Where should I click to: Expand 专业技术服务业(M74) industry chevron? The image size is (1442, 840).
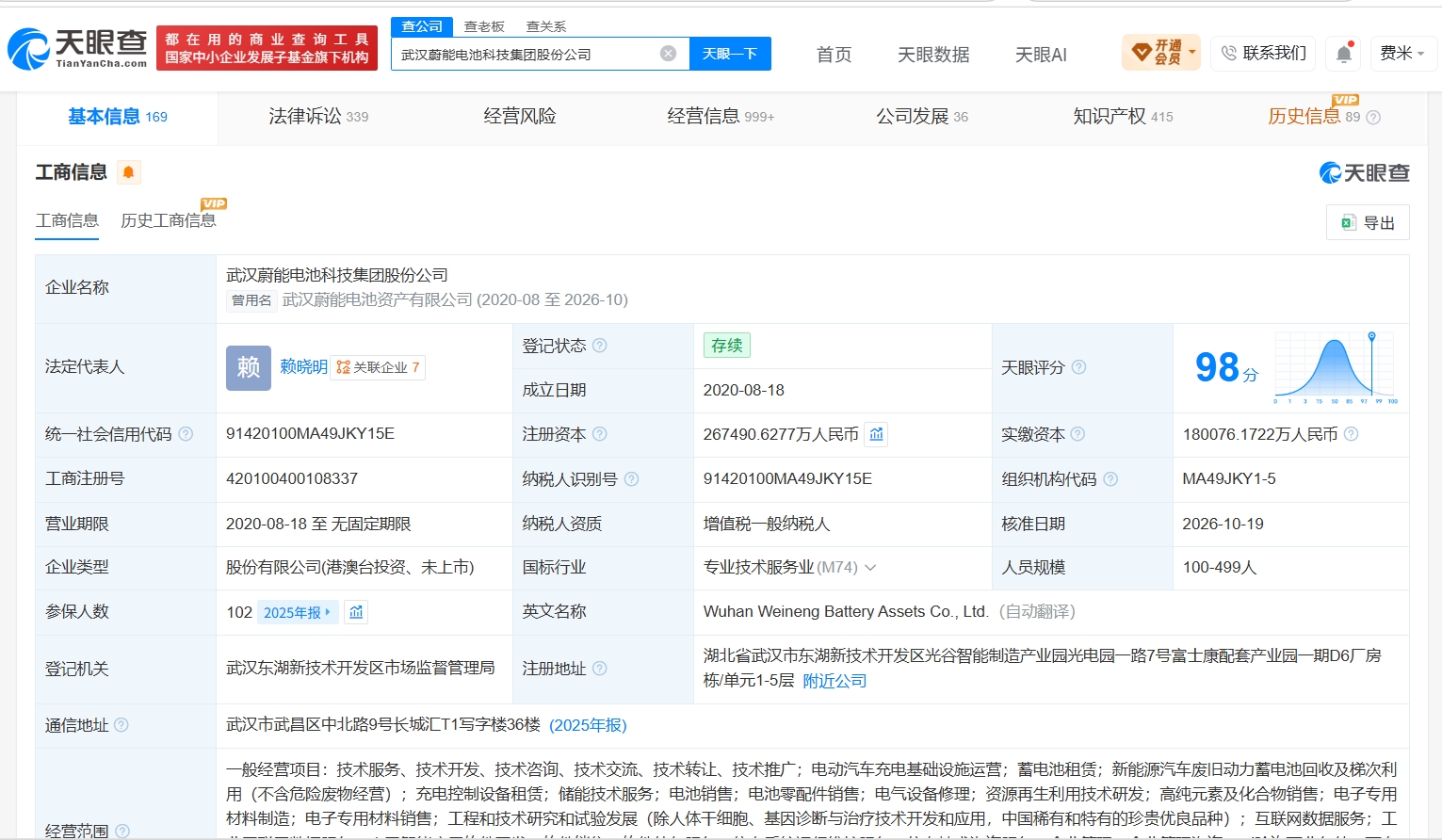[x=870, y=568]
